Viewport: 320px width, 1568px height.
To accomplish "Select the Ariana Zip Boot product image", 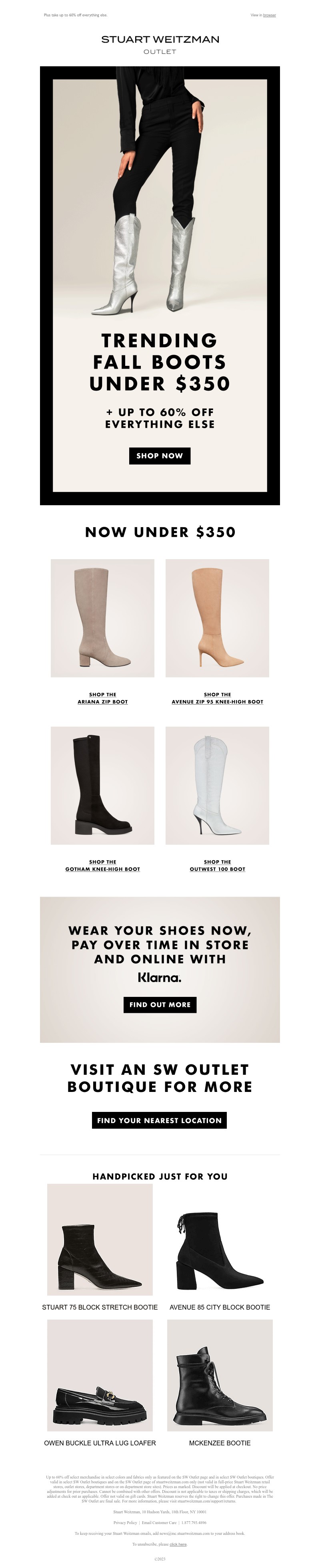I will click(102, 618).
